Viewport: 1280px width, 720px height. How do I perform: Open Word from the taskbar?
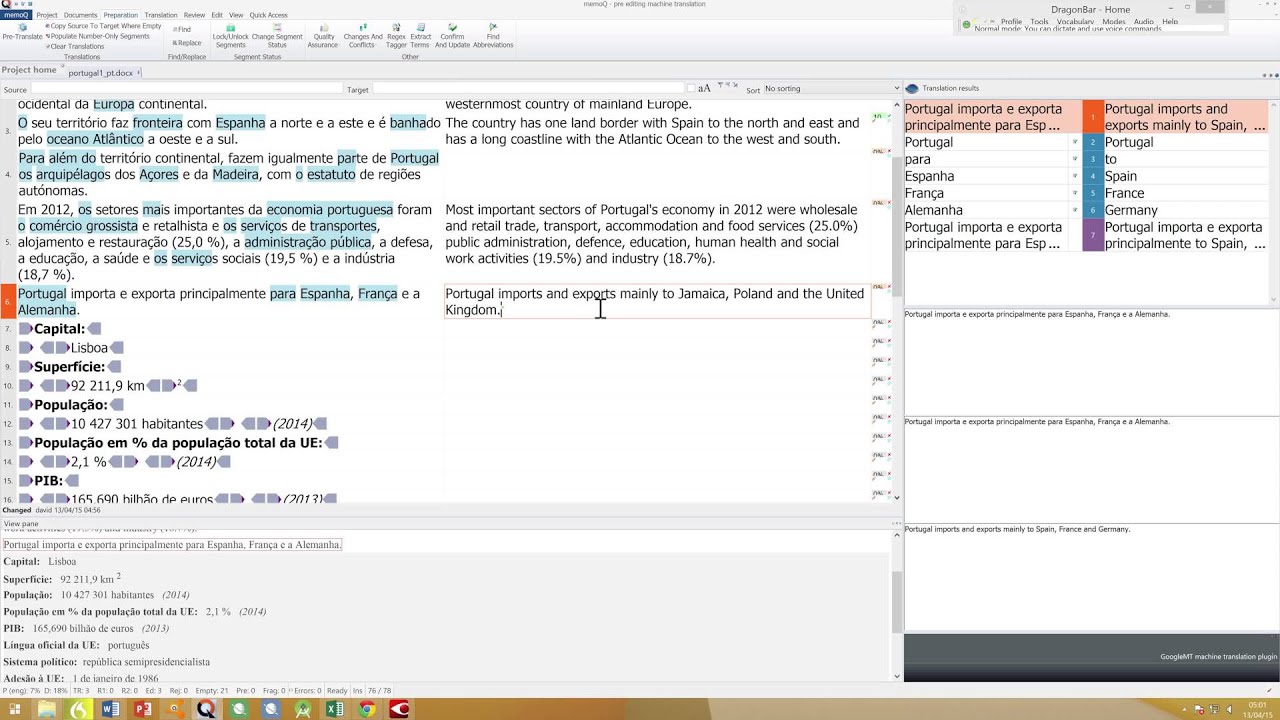(110, 709)
